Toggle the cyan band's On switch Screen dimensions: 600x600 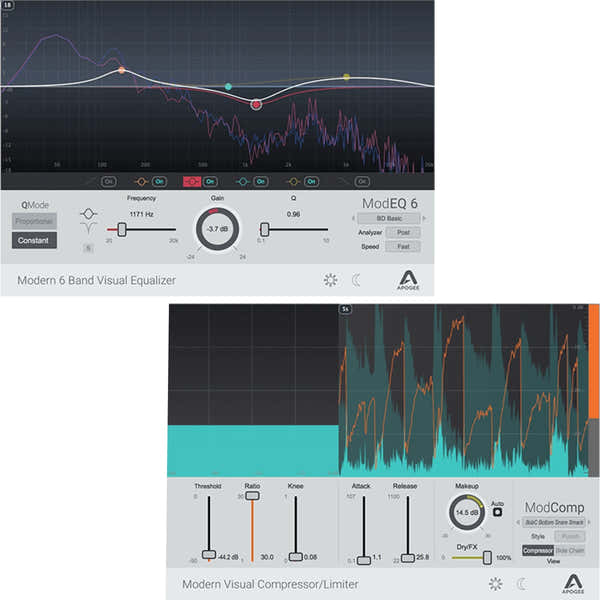pyautogui.click(x=261, y=181)
